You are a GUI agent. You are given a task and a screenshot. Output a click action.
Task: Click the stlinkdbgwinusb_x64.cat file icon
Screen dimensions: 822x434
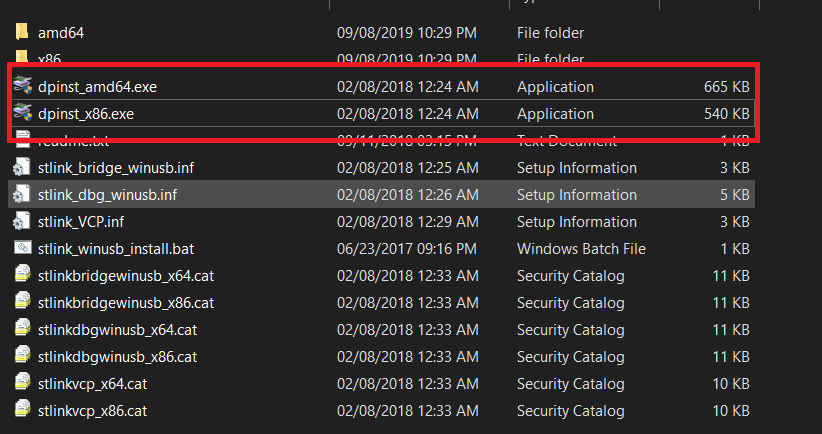click(22, 330)
